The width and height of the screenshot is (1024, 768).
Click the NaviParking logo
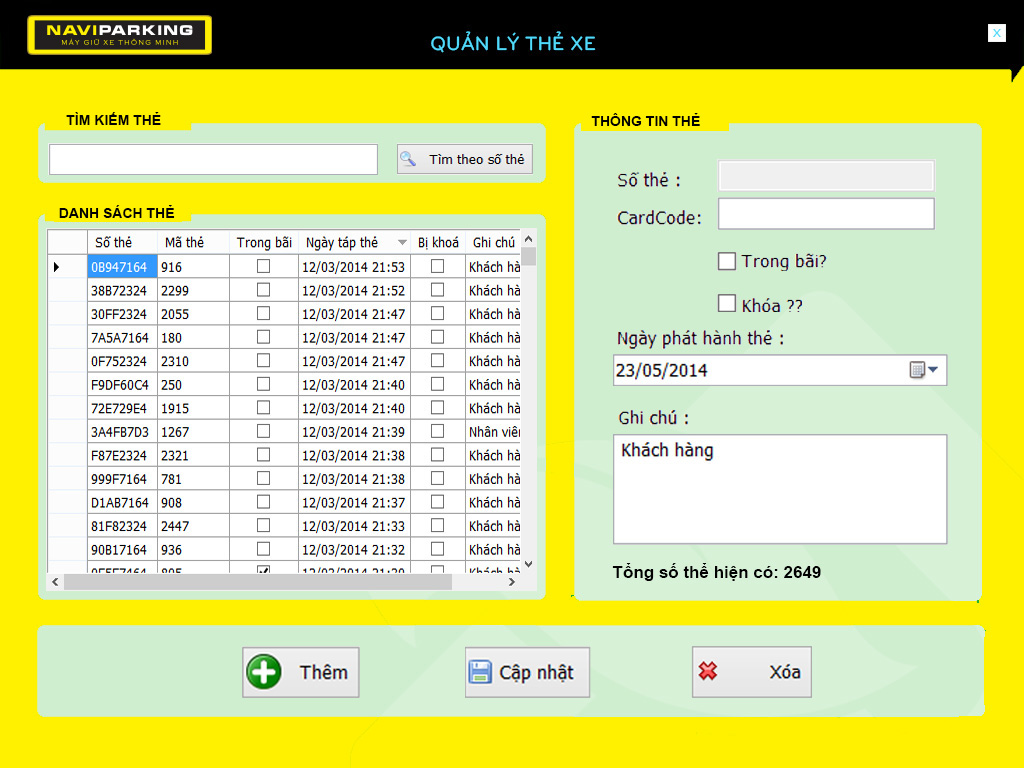point(119,34)
